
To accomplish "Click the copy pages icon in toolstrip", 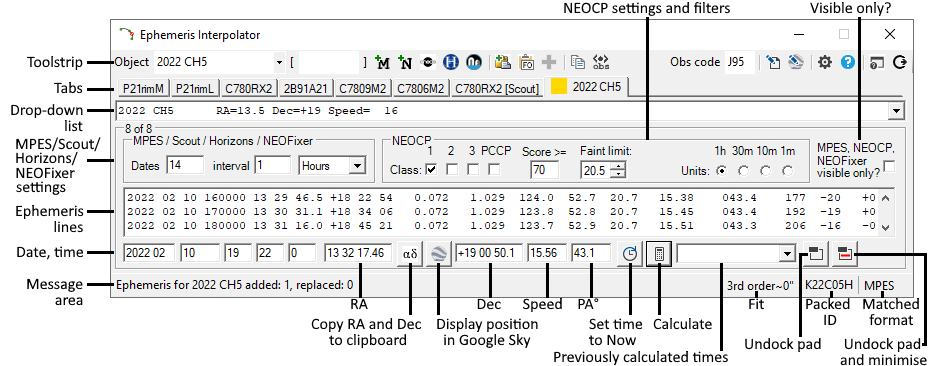I will (x=577, y=62).
